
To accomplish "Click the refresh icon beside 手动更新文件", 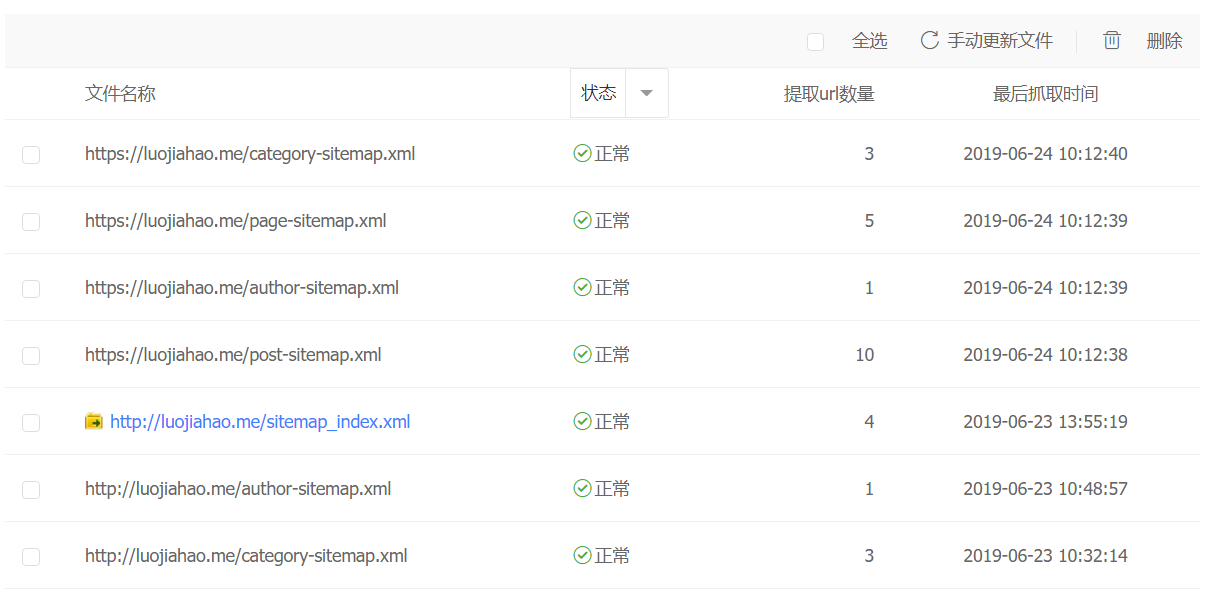I will click(929, 40).
